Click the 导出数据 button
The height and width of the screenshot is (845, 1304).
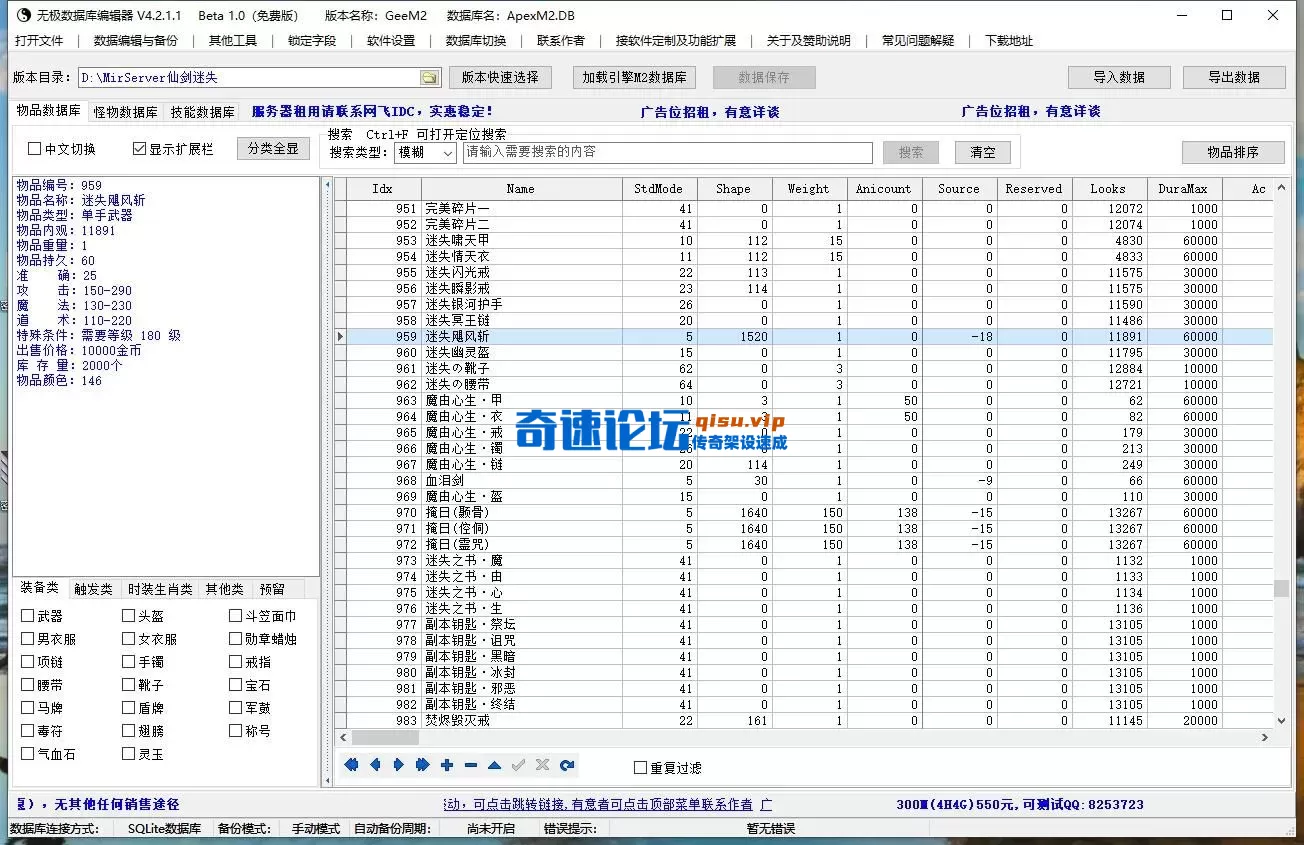[x=1233, y=76]
